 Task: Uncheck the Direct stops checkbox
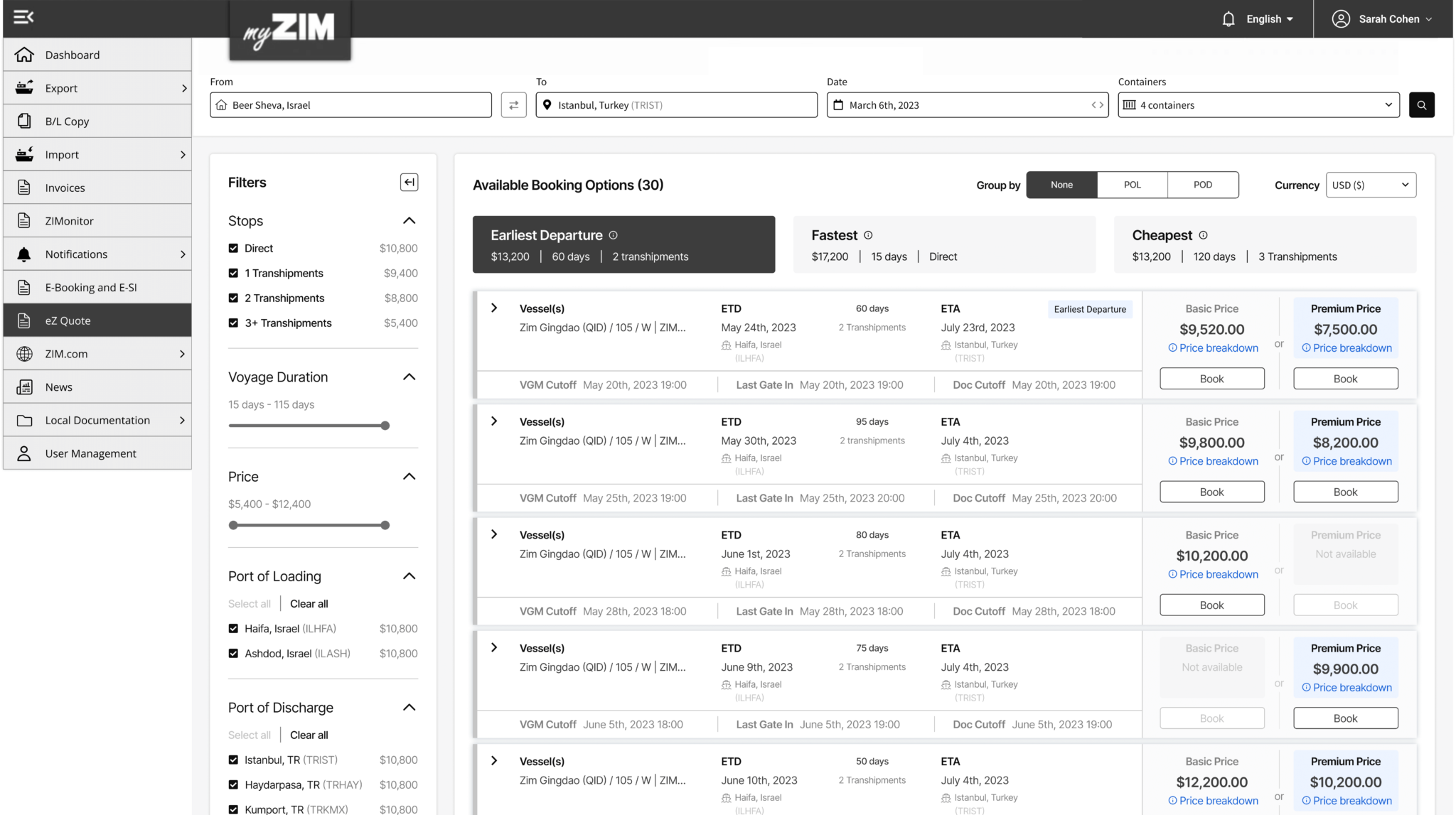pyautogui.click(x=233, y=248)
